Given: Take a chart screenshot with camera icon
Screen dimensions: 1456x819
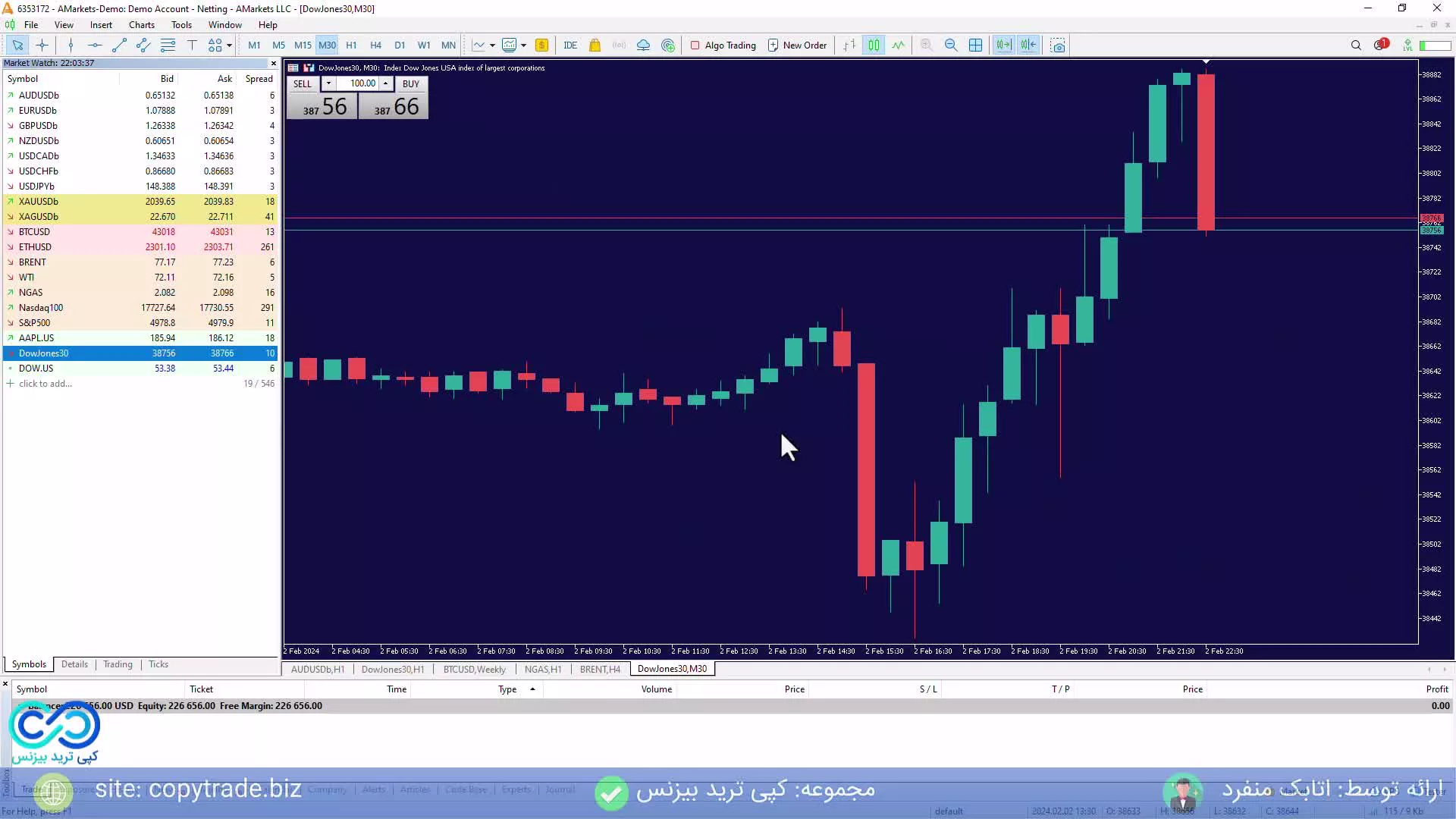Looking at the screenshot, I should coord(1058,45).
